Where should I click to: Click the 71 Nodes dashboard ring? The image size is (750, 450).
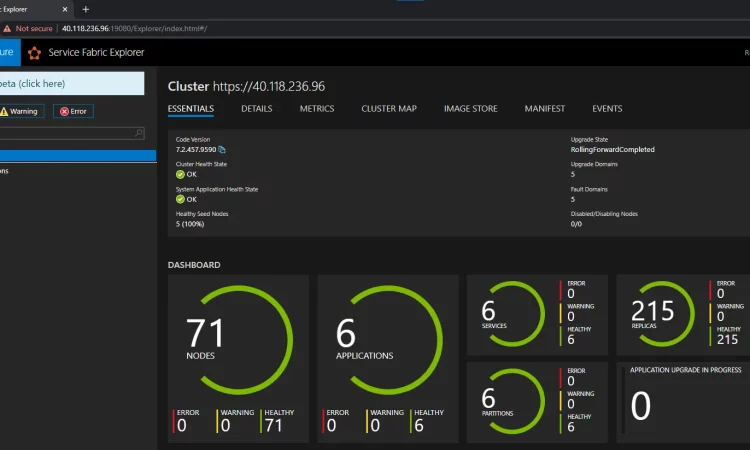click(239, 340)
